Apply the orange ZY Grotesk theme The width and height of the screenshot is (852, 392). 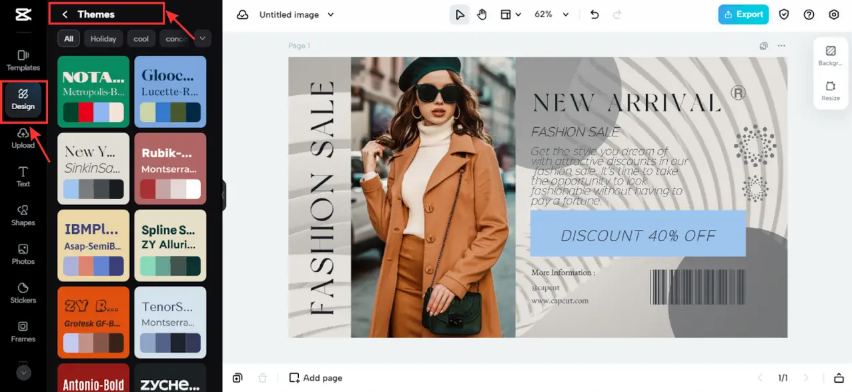coord(93,322)
